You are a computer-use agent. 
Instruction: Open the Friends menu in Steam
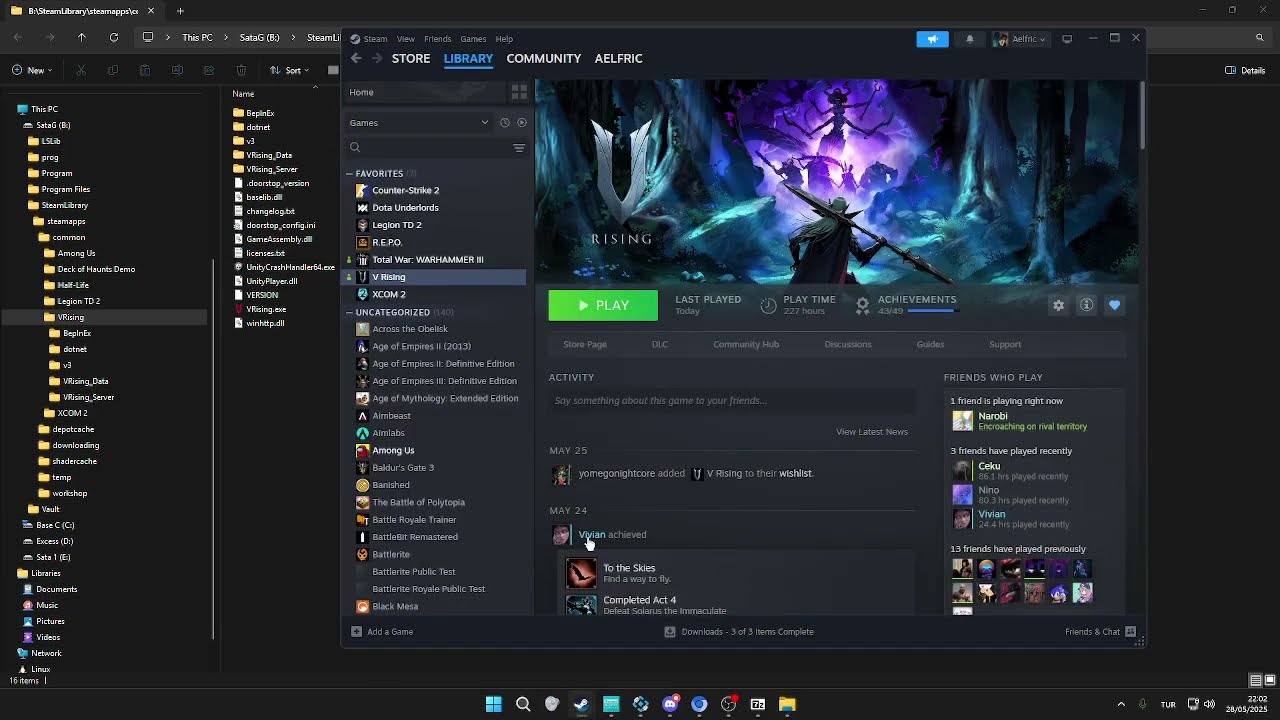[x=437, y=39]
